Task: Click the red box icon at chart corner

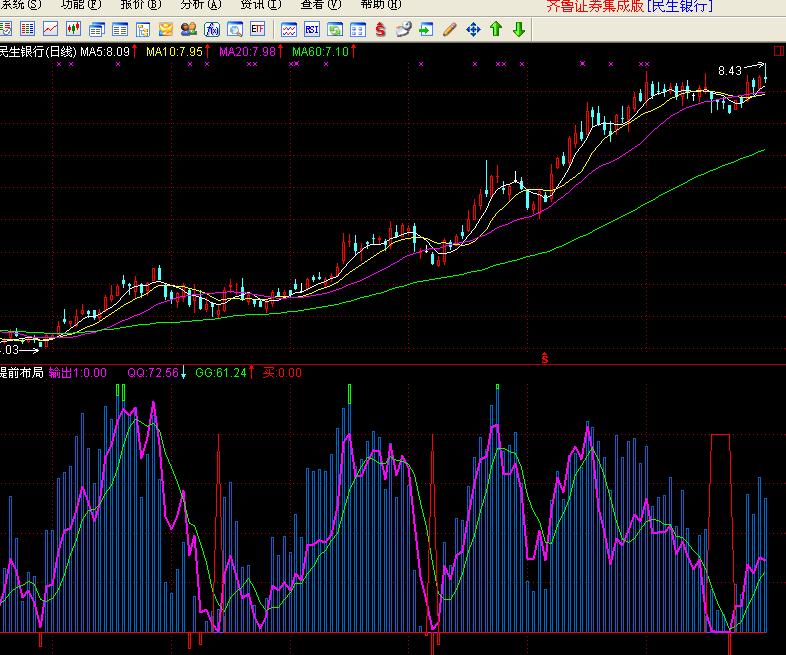Action: tap(778, 51)
